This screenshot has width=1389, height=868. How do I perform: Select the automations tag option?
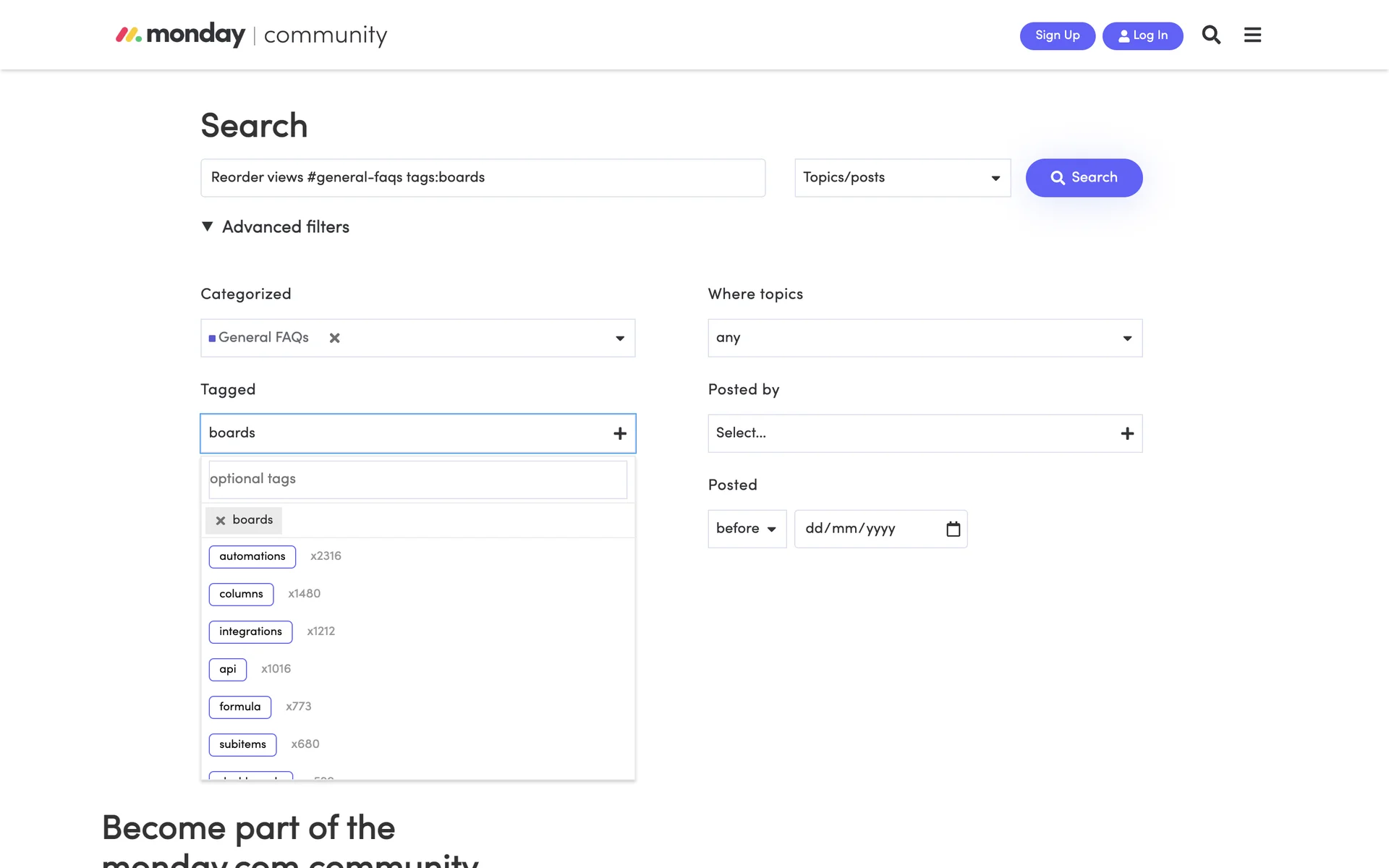(252, 556)
